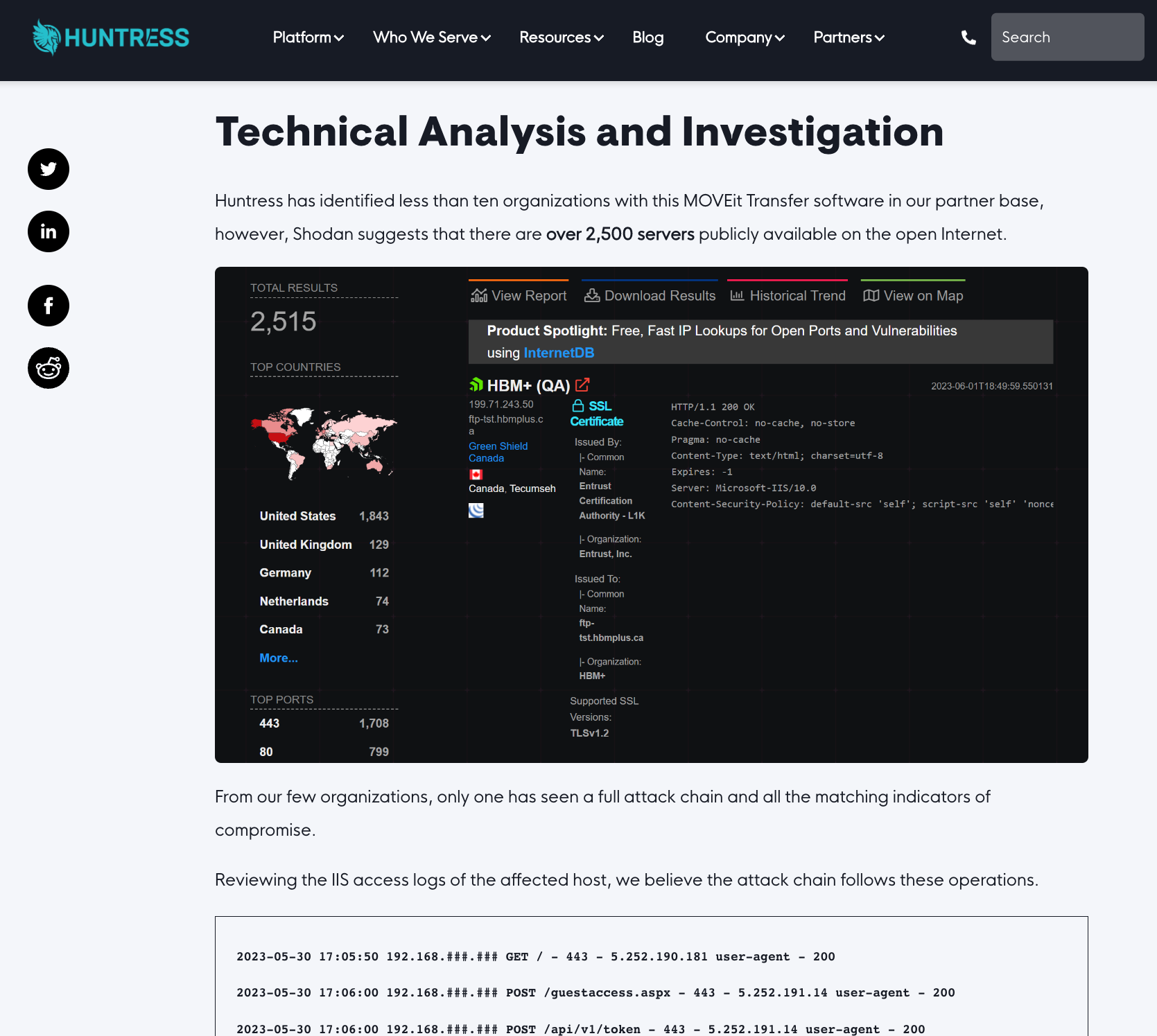Image resolution: width=1157 pixels, height=1036 pixels.
Task: Click the phone icon in header
Action: click(x=968, y=37)
